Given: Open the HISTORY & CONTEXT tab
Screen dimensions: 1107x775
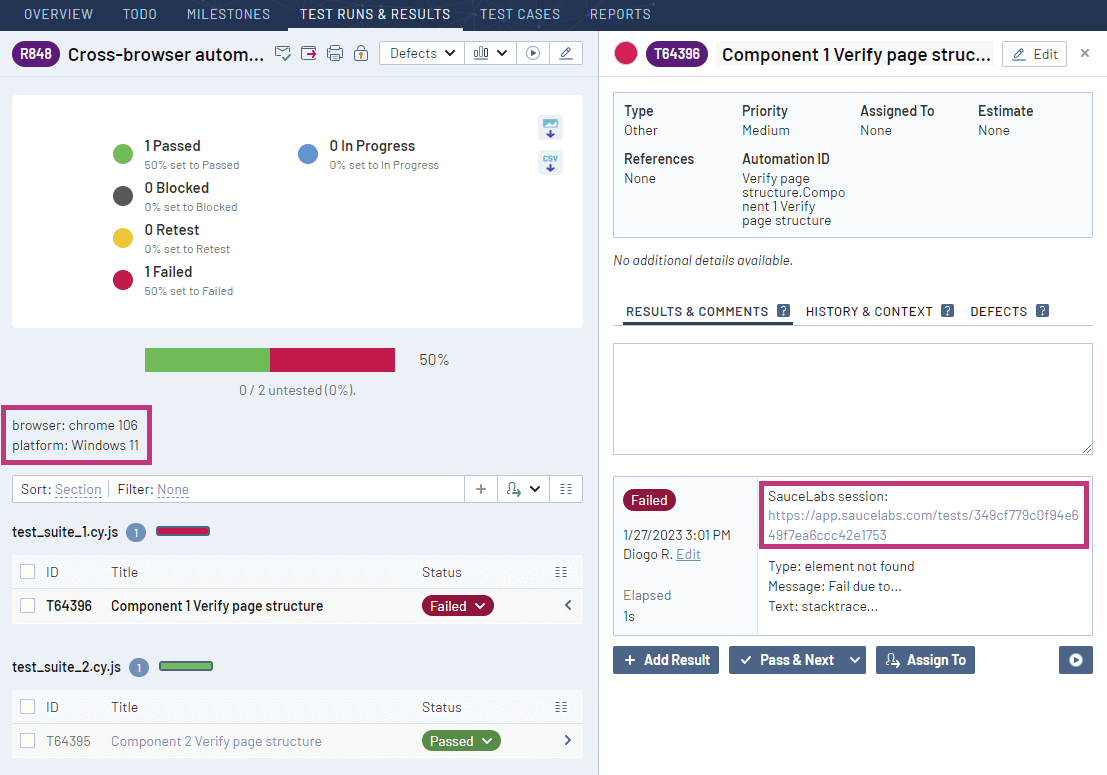Looking at the screenshot, I should [x=869, y=311].
